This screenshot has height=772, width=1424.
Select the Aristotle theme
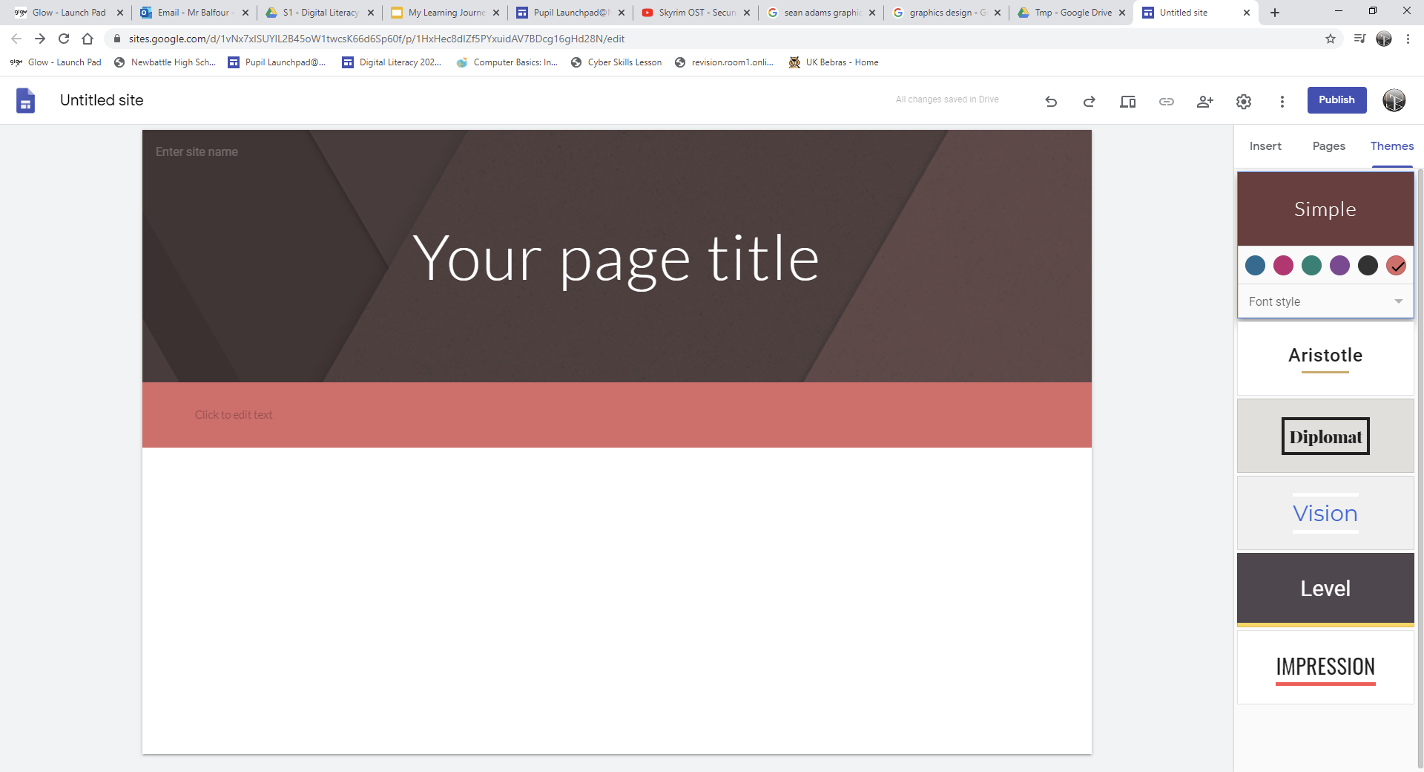(1325, 357)
